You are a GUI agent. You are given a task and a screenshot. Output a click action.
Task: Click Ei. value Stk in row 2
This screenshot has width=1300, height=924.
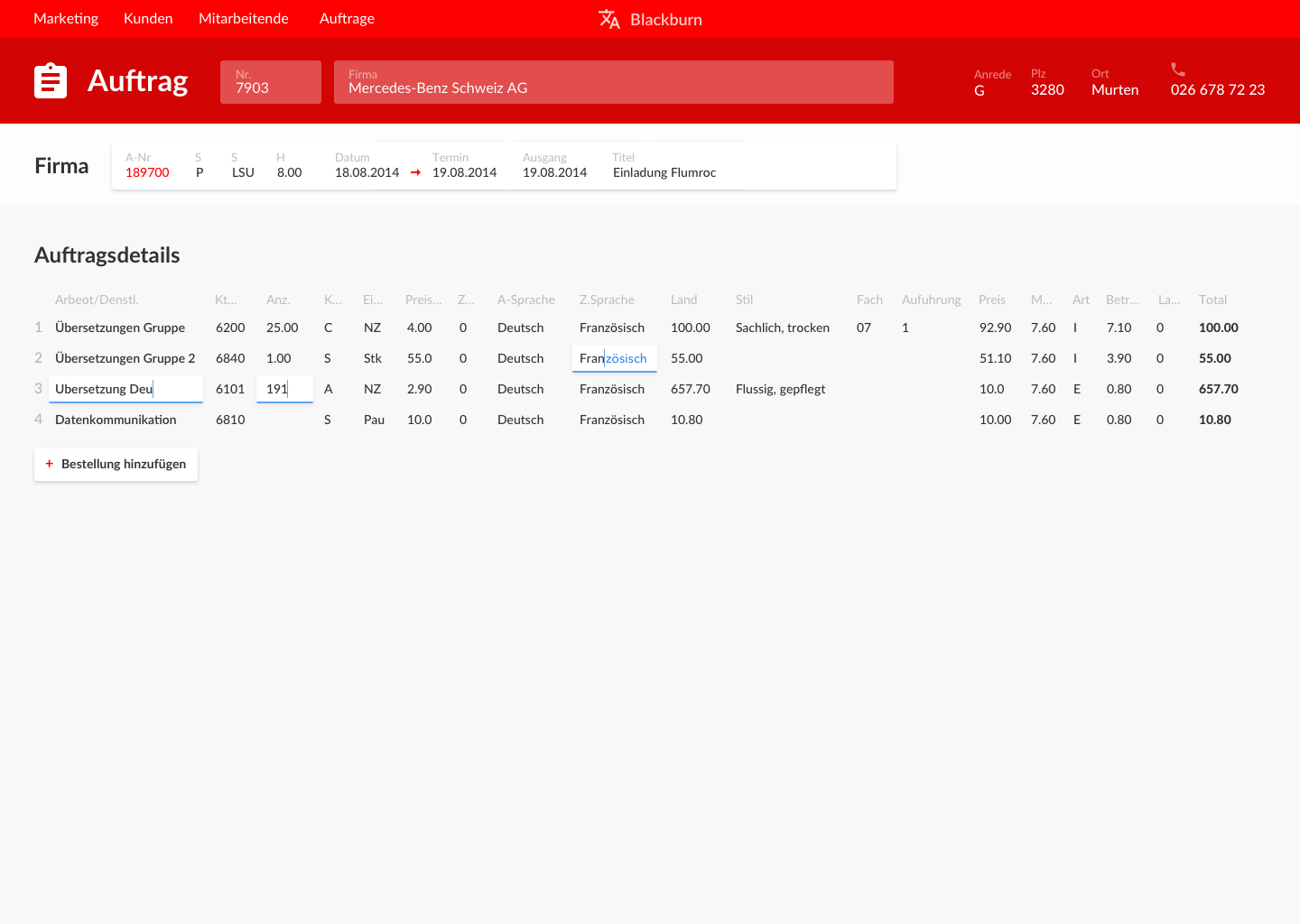(x=373, y=358)
